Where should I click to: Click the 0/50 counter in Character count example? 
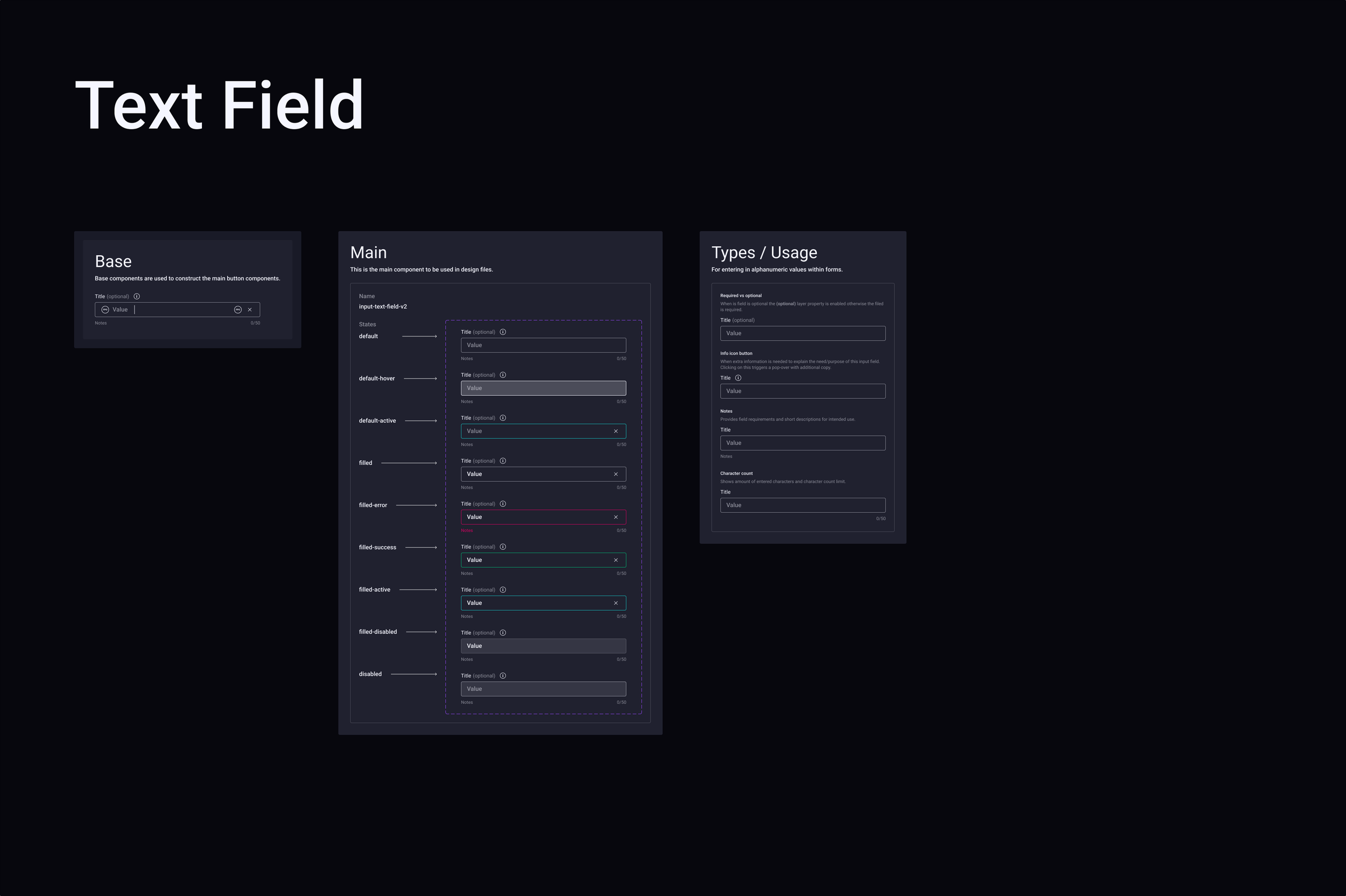tap(880, 518)
